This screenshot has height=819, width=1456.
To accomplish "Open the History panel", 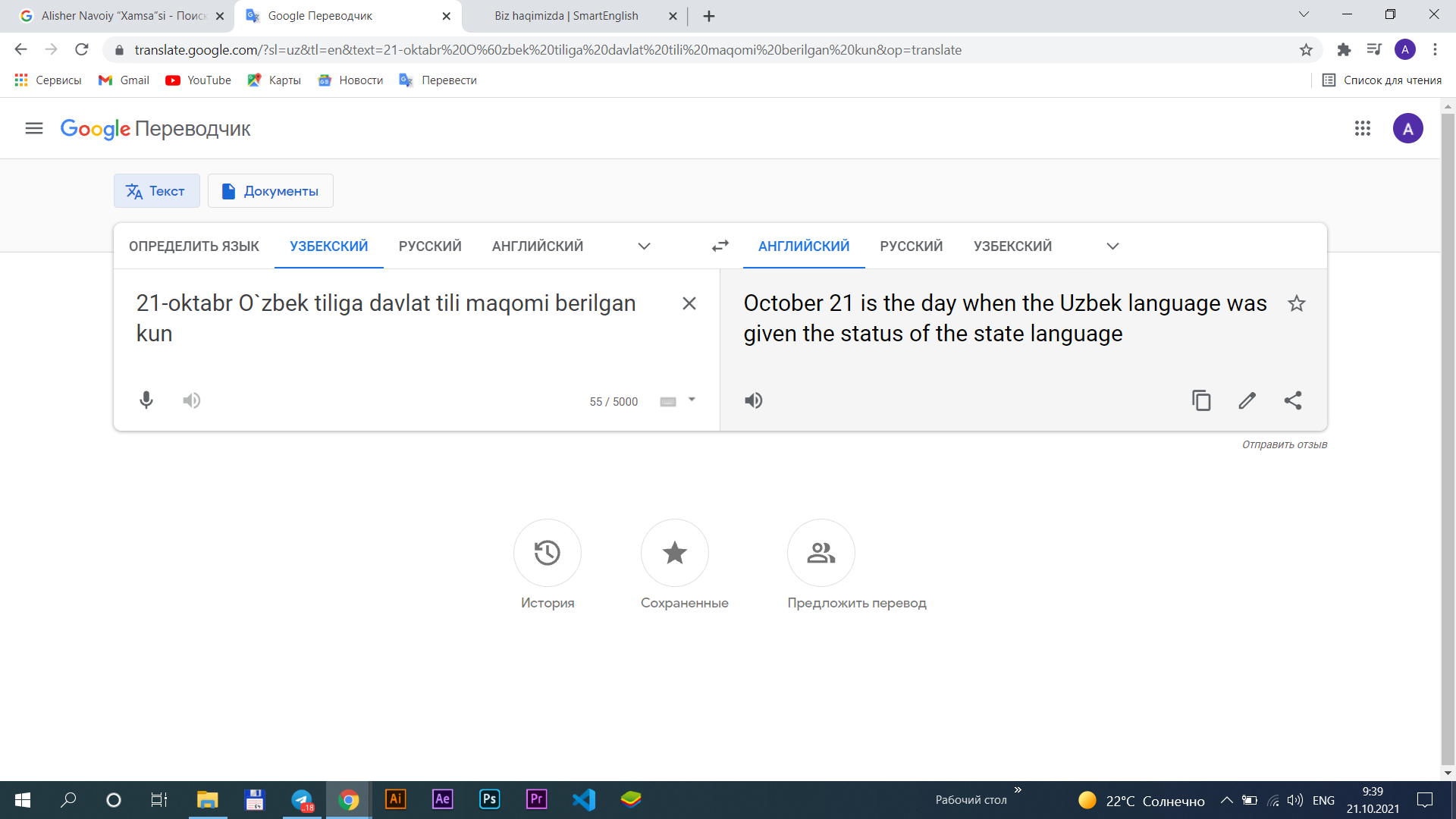I will [547, 553].
